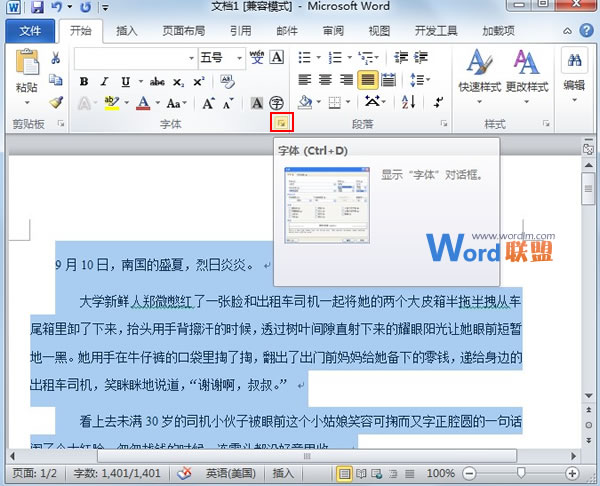
Task: Cut selected text with scissors icon
Action: (x=56, y=58)
